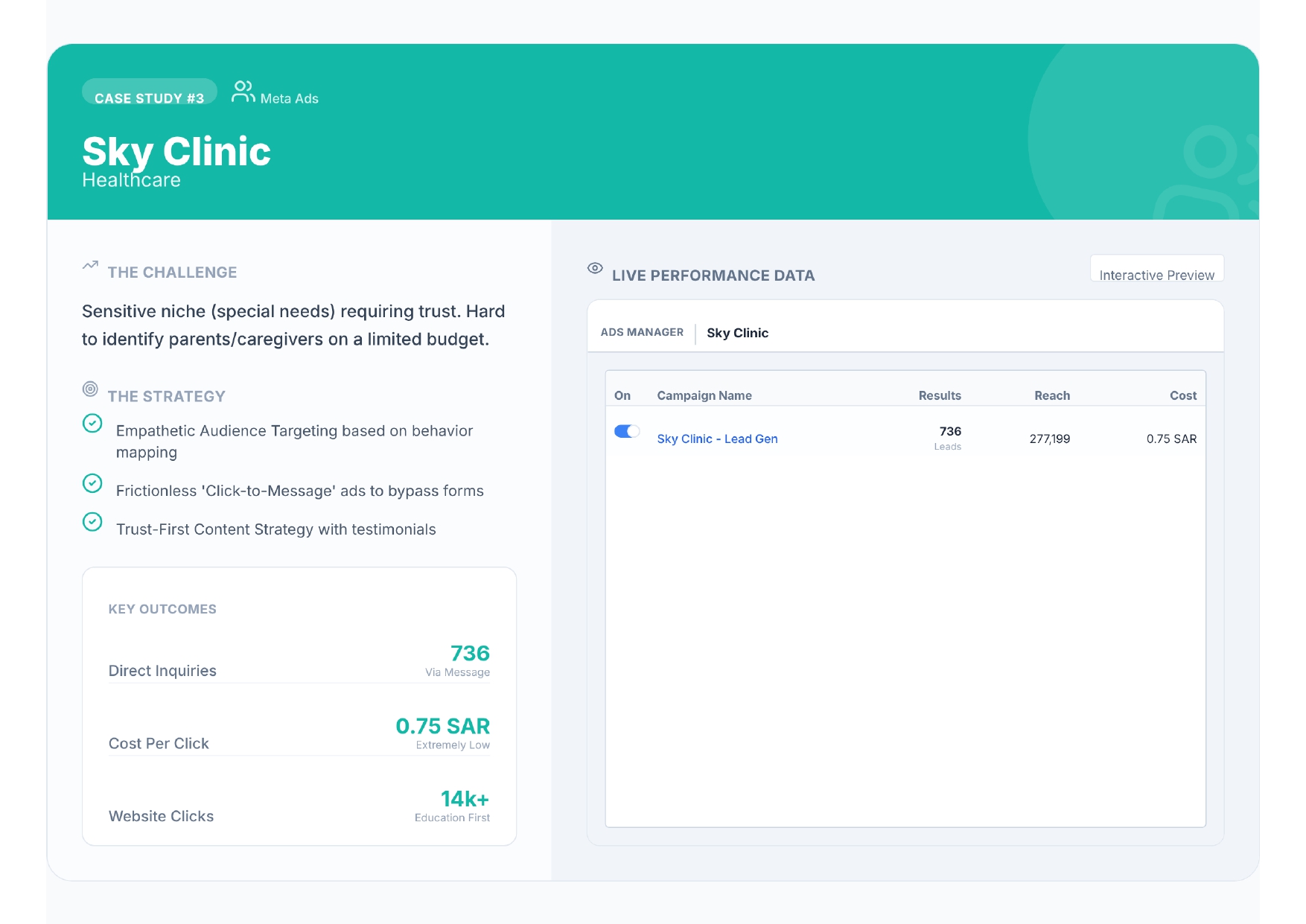Sort by the Reach column header
Screen dimensions: 1306x924
[x=1052, y=395]
